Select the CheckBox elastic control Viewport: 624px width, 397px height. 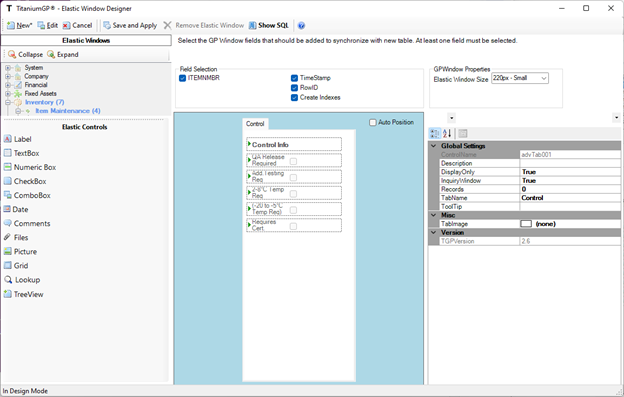[x=25, y=181]
